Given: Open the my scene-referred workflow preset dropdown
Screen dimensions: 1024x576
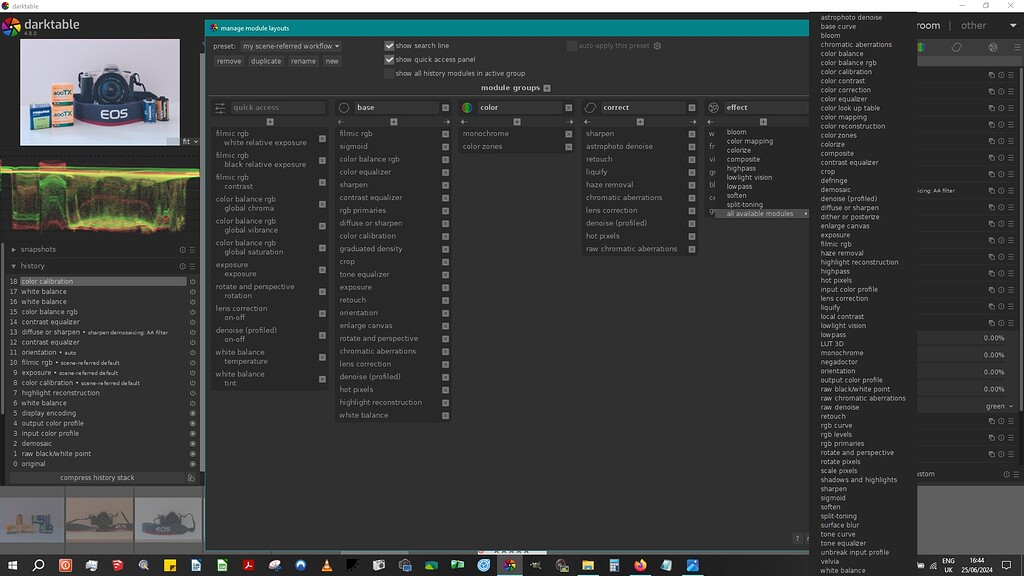Looking at the screenshot, I should [x=290, y=45].
